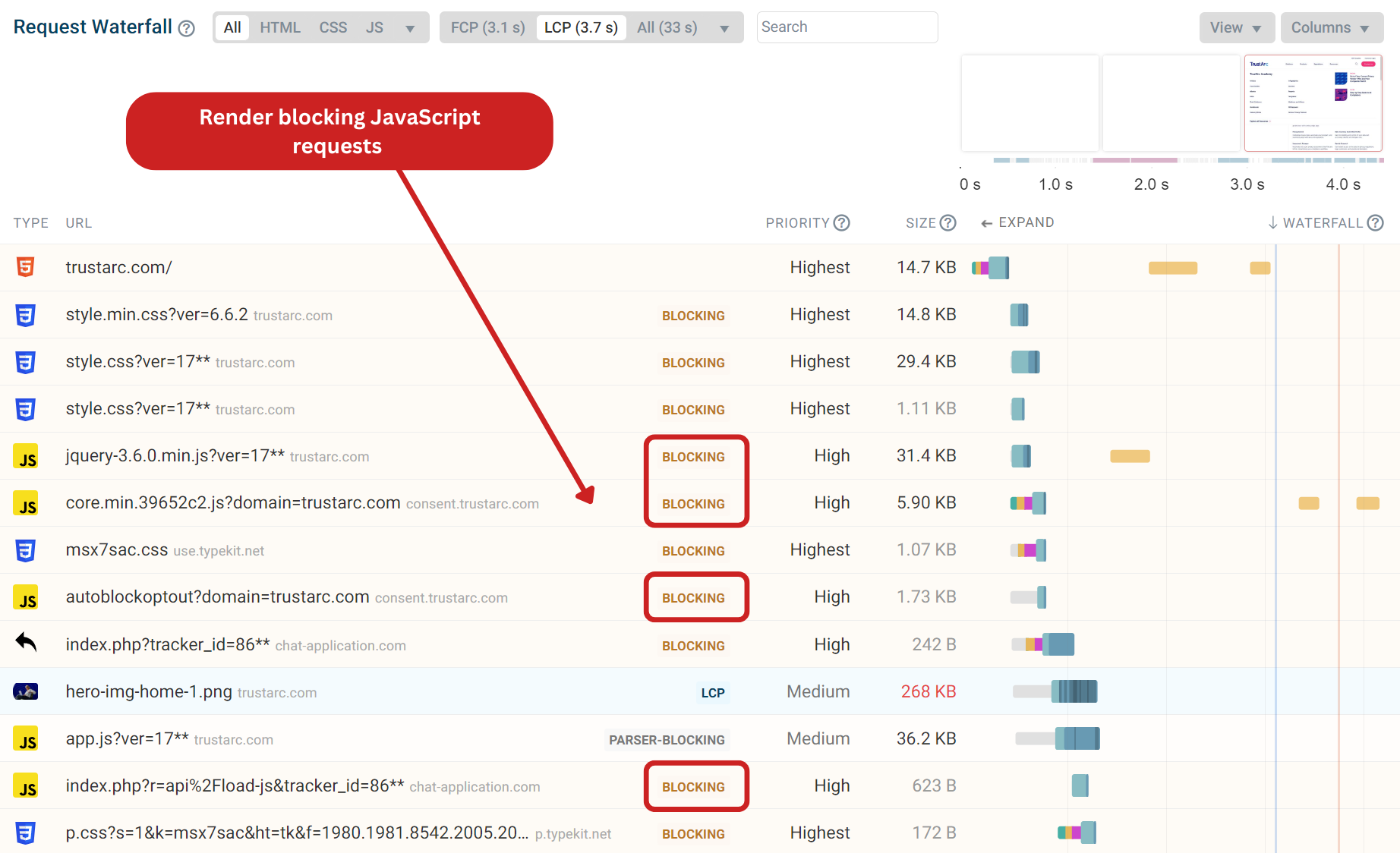Click the JS icon for index.php?r=api row
This screenshot has width=1400, height=853.
pyautogui.click(x=26, y=785)
